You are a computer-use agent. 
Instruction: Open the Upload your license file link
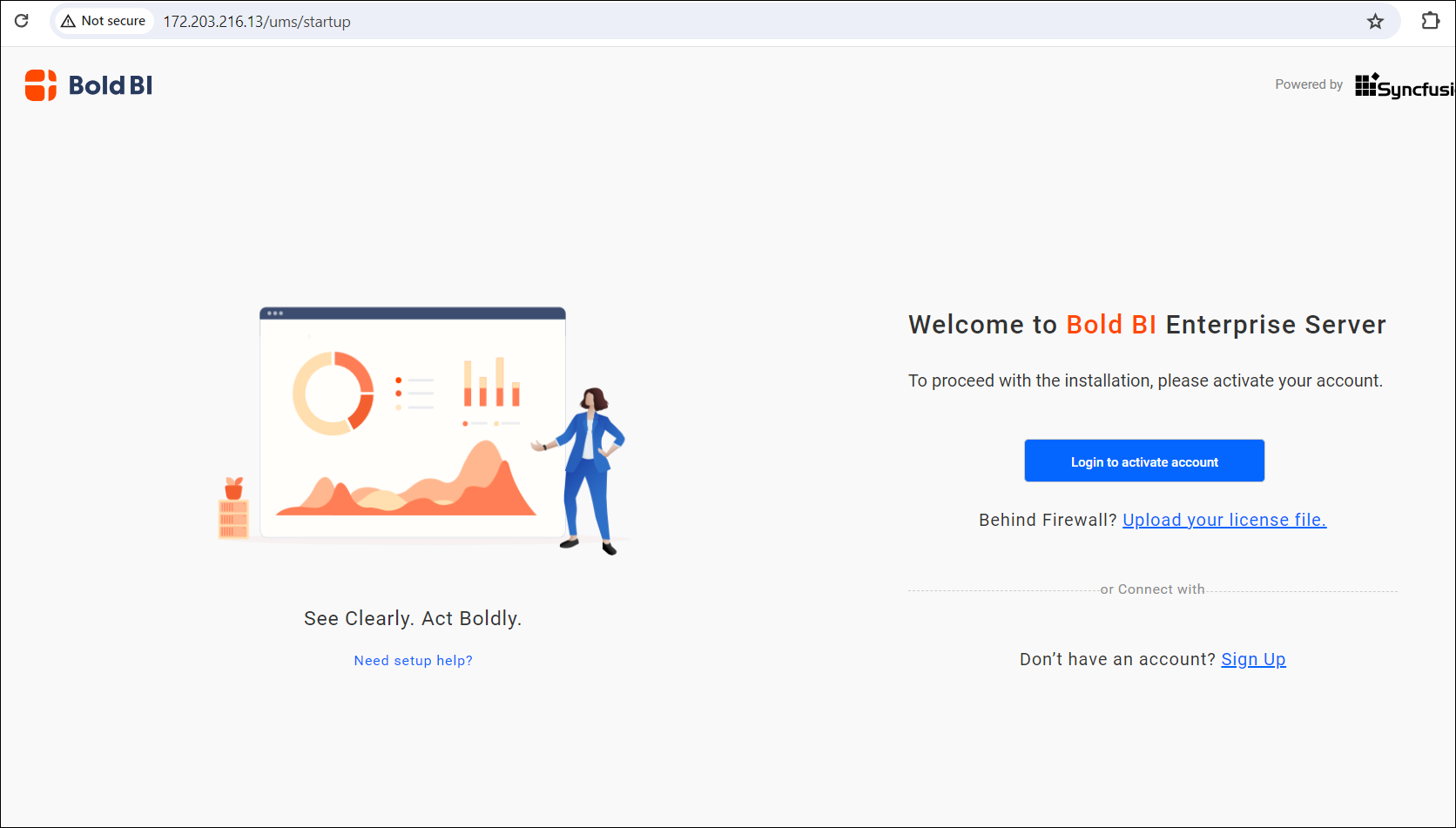tap(1223, 520)
